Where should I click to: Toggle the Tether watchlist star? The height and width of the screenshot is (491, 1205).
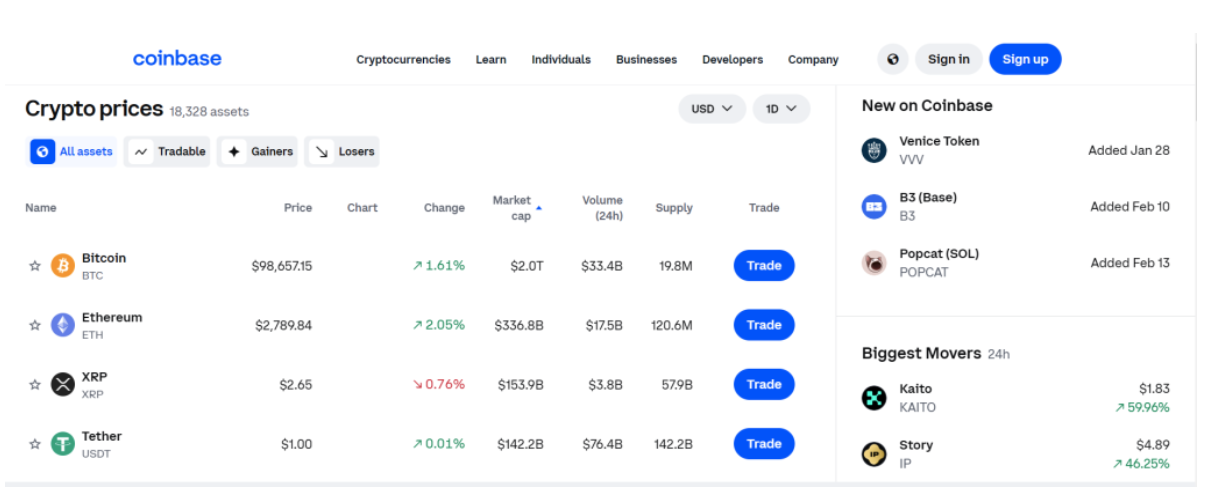[x=35, y=444]
